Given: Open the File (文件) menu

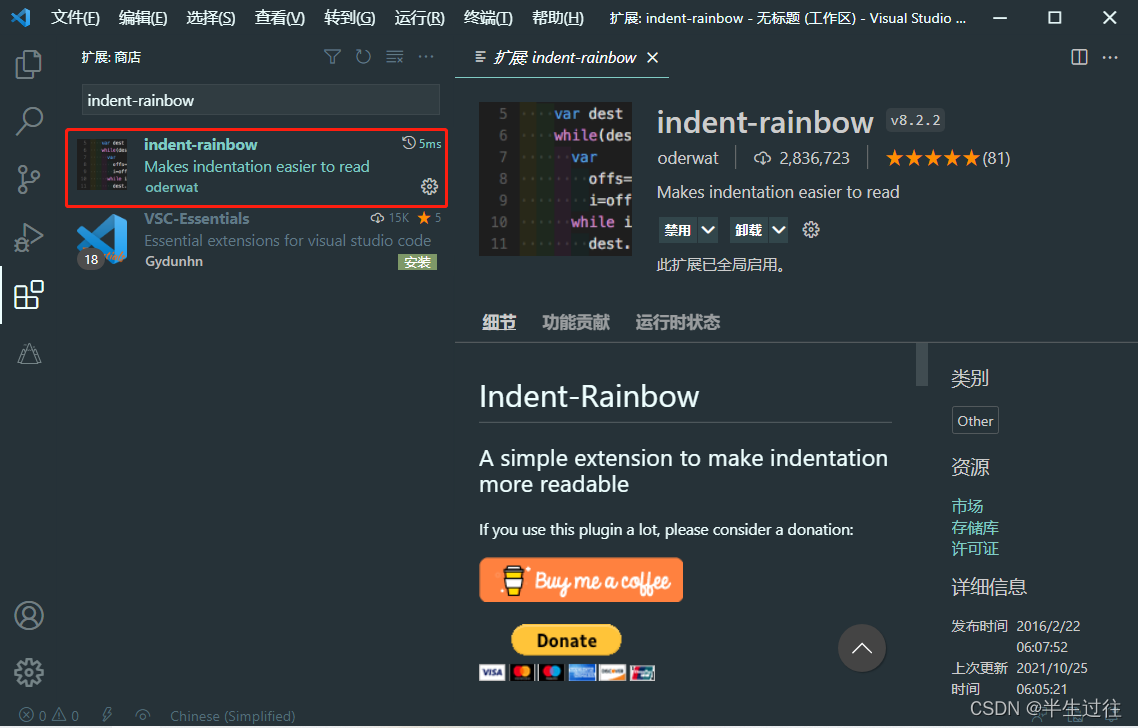Looking at the screenshot, I should coord(75,18).
